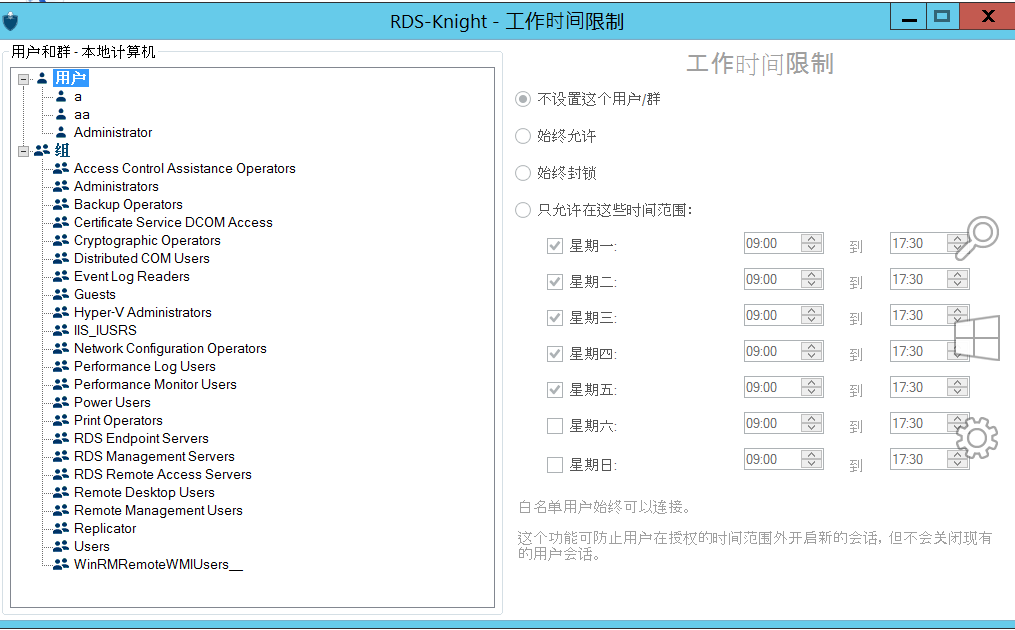The width and height of the screenshot is (1015, 630).
Task: Click the group icon beside Performance Log Users
Action: click(61, 366)
